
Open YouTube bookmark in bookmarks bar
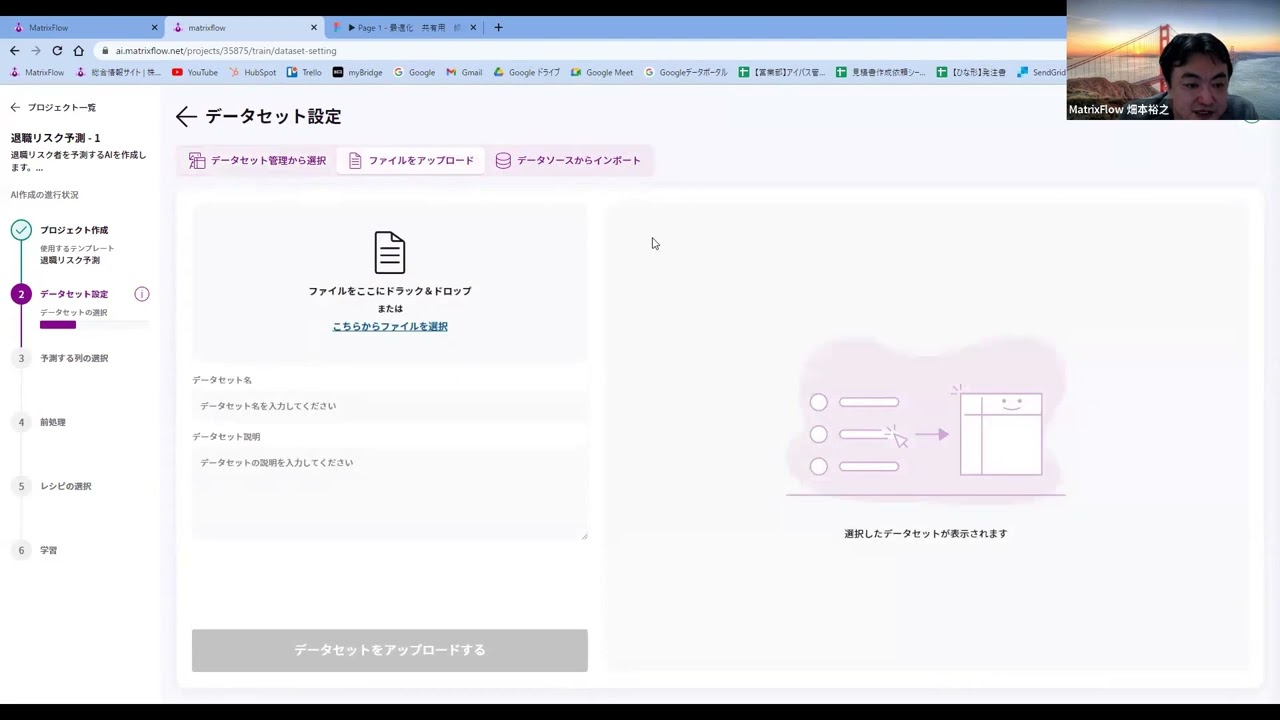pyautogui.click(x=194, y=72)
